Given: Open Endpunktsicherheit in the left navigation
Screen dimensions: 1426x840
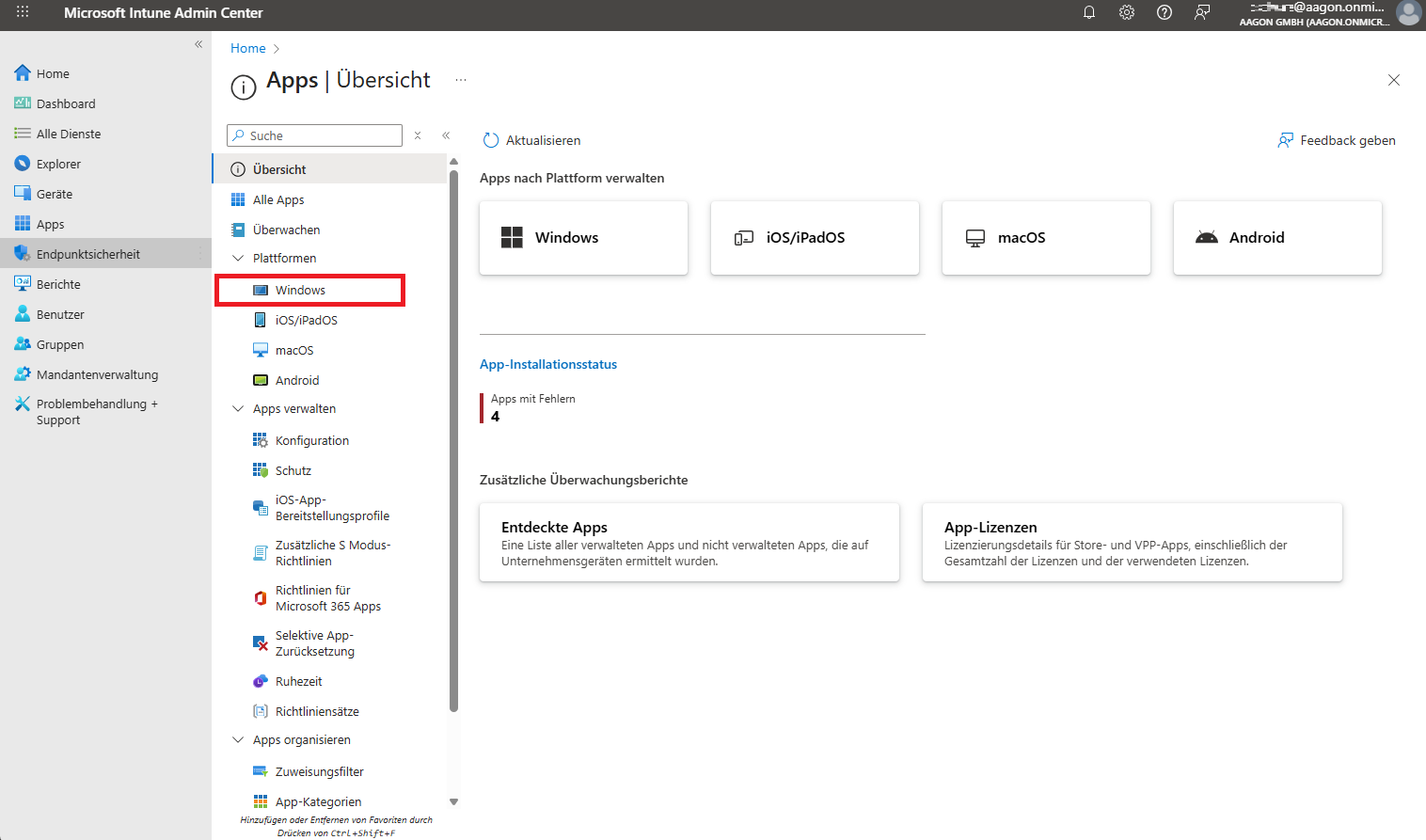Looking at the screenshot, I should click(x=87, y=254).
